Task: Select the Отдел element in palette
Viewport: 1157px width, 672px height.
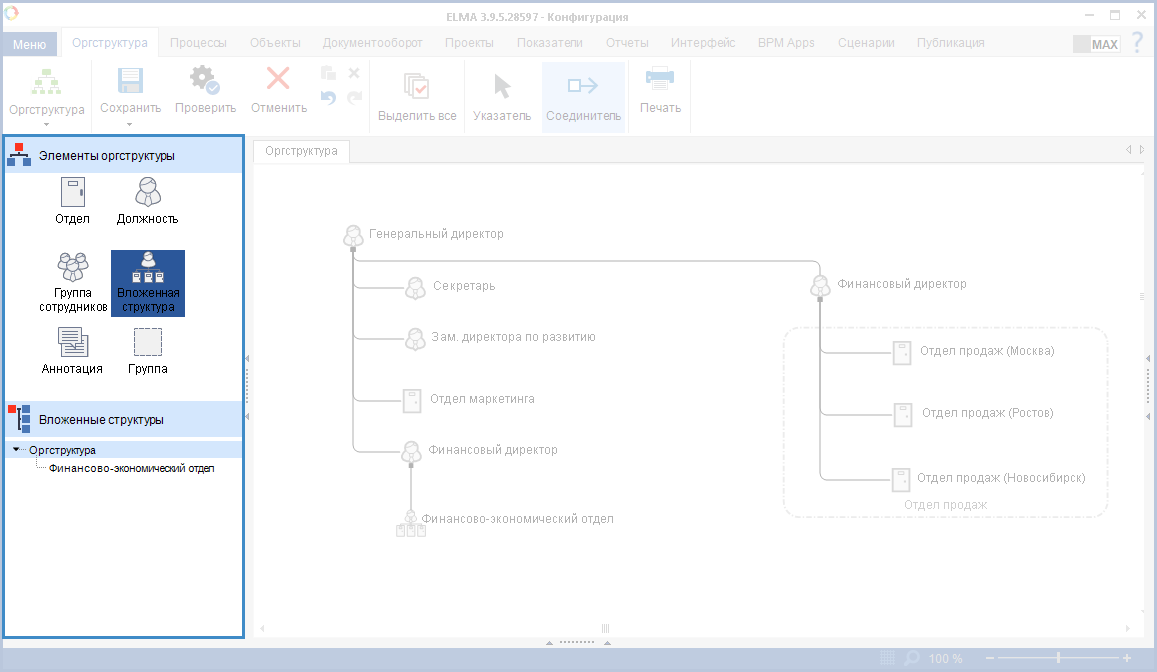Action: point(72,201)
